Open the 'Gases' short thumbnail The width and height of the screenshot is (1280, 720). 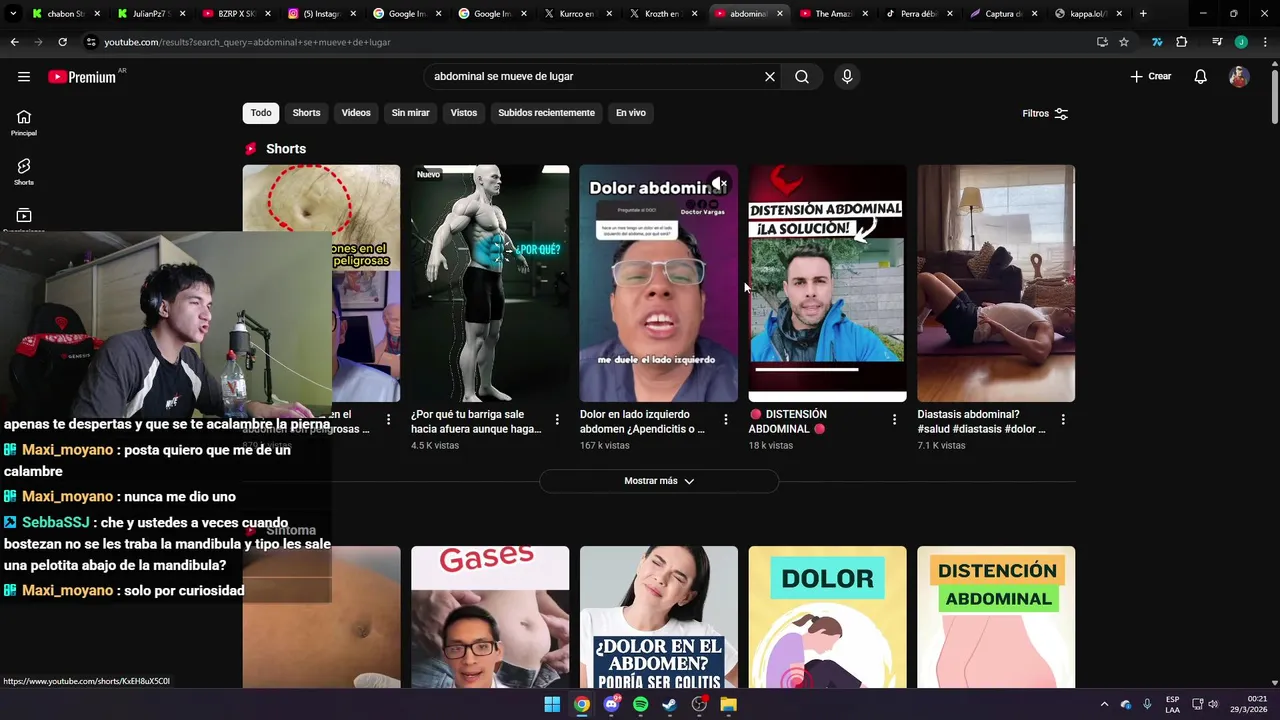click(490, 617)
